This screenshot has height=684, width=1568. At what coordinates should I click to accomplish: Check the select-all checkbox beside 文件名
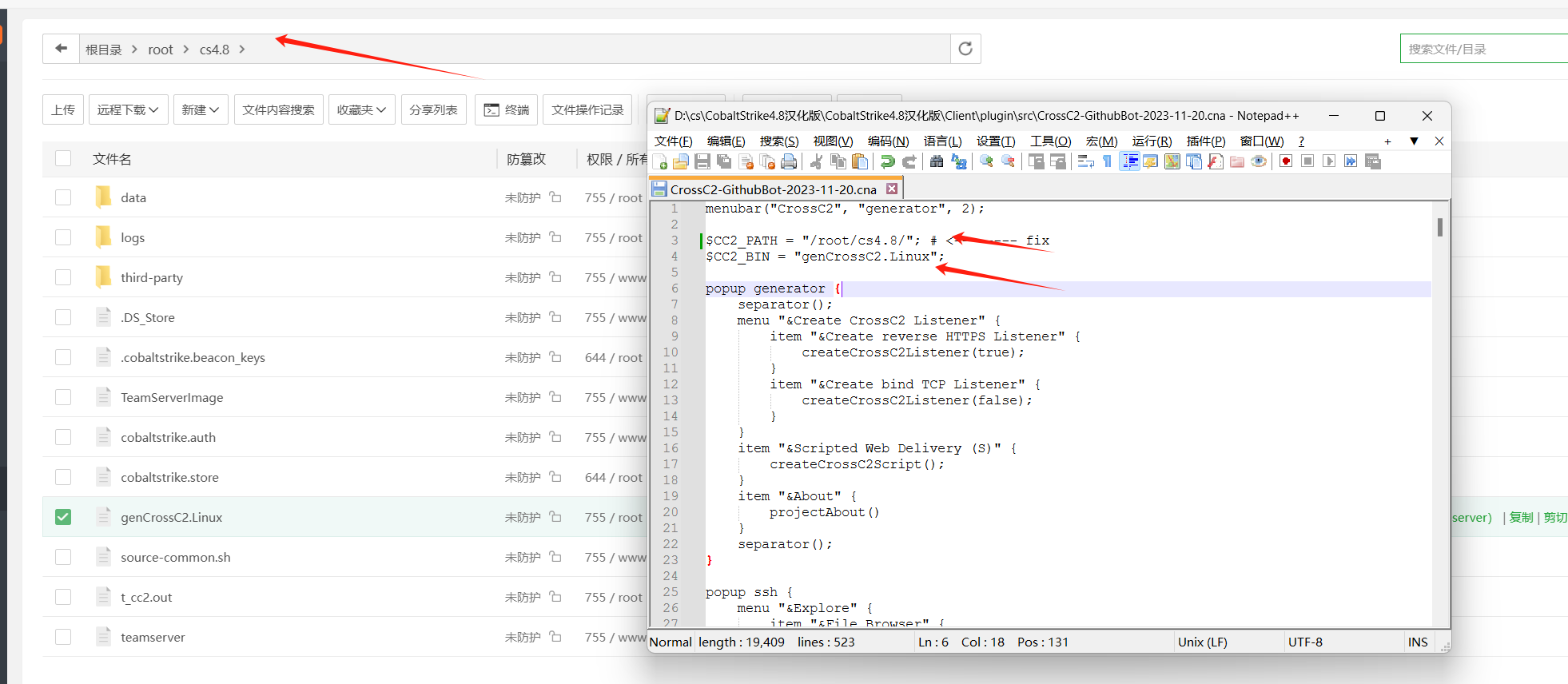point(63,158)
